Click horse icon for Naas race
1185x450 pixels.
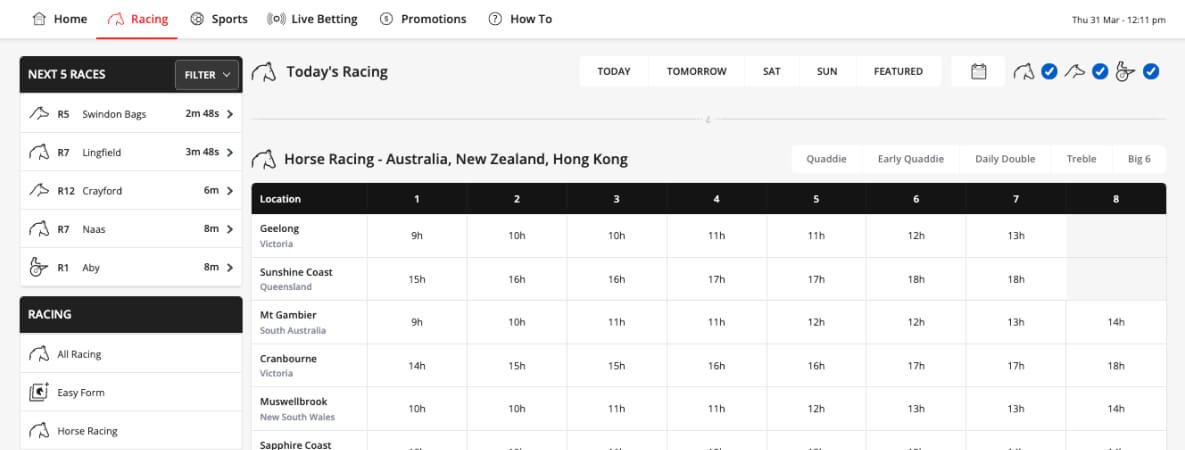(x=39, y=228)
